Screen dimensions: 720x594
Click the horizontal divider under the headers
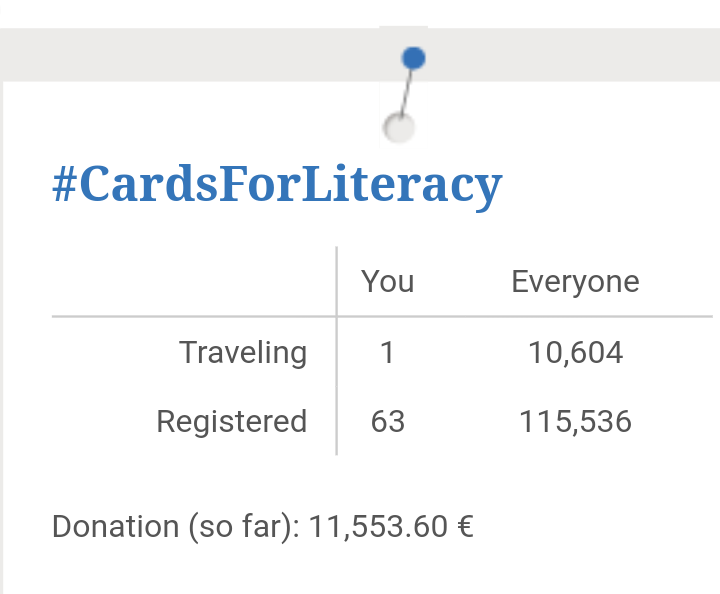[382, 316]
